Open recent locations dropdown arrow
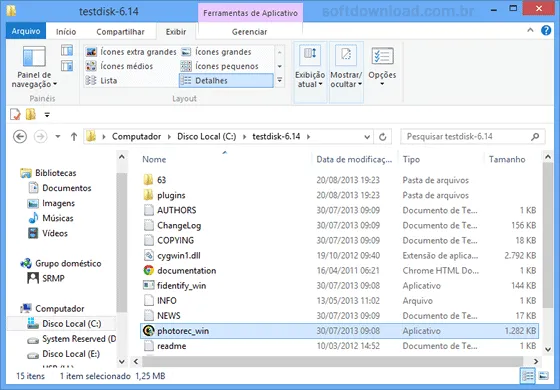 coord(58,136)
